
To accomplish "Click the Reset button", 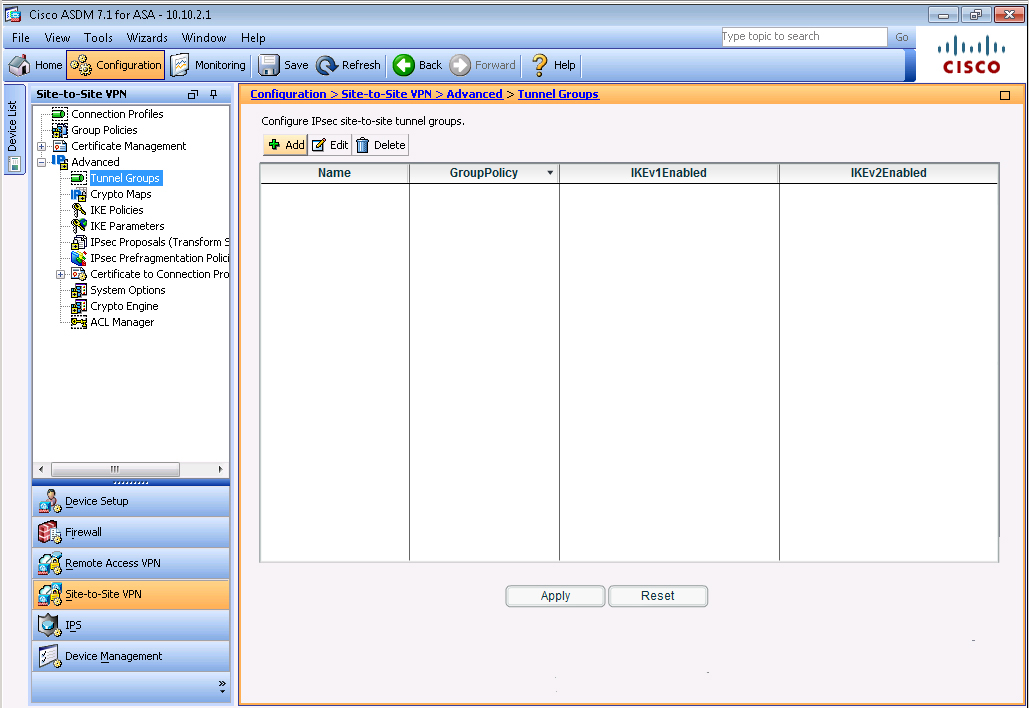I will (658, 596).
